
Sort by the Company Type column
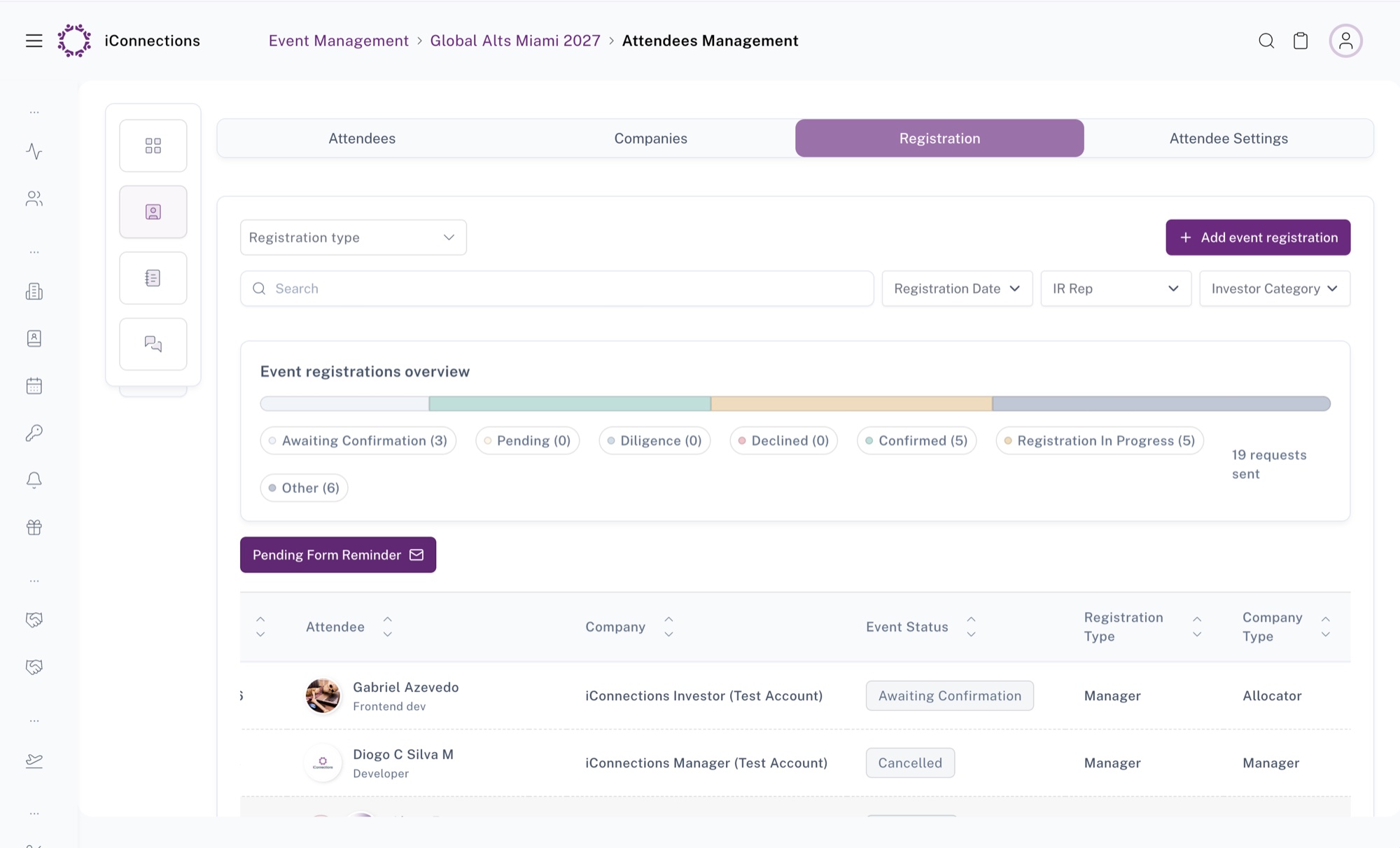click(x=1325, y=627)
